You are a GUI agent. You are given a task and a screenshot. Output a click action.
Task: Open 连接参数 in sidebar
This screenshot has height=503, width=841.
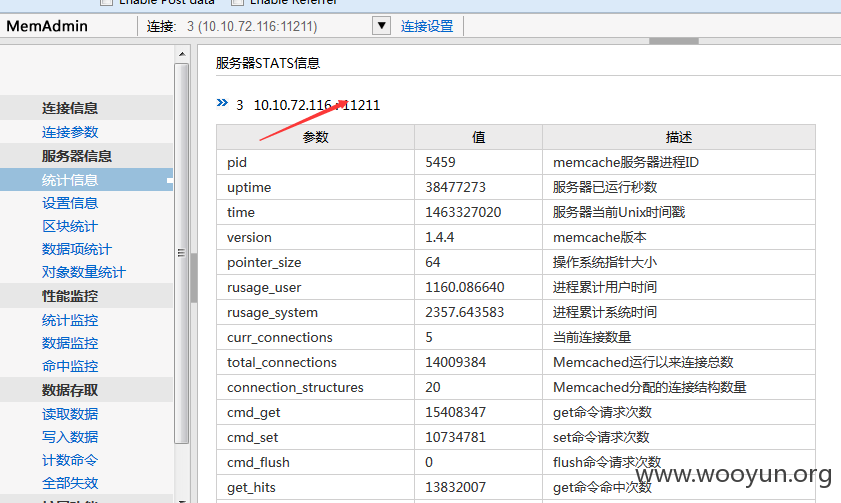[70, 132]
